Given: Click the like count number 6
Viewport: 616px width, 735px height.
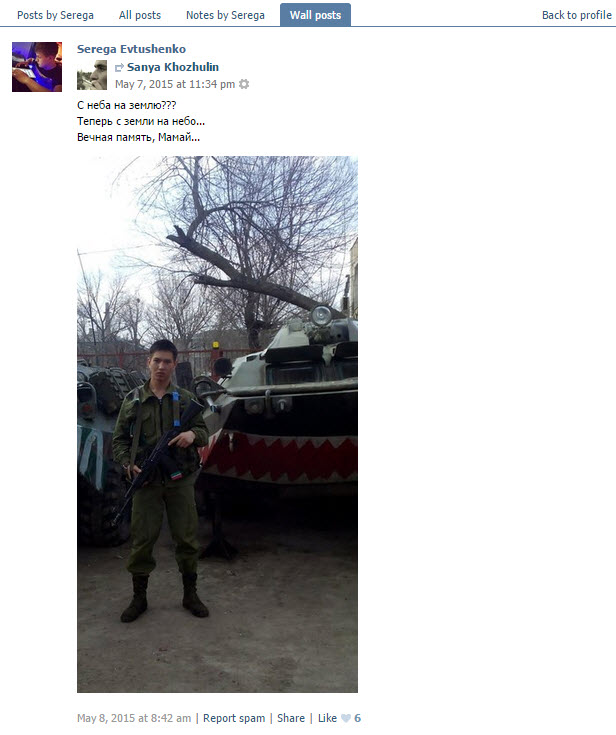Looking at the screenshot, I should pyautogui.click(x=358, y=718).
